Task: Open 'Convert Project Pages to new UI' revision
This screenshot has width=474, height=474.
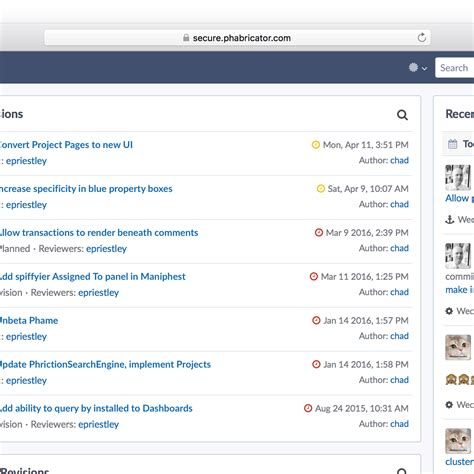Action: 66,145
